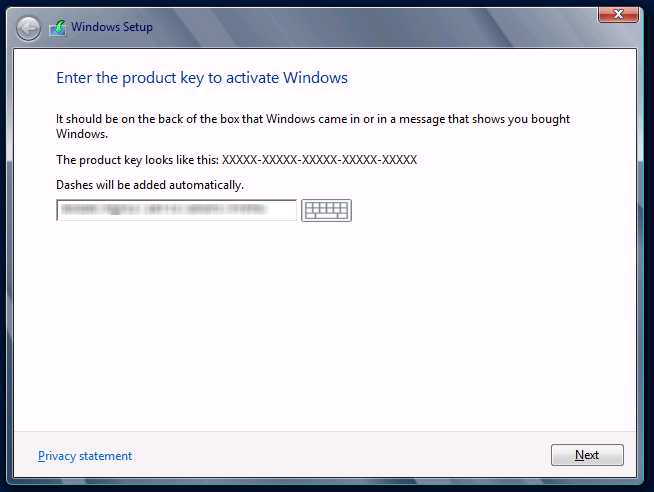
Task: Select the "The product key looks like this" label
Action: tap(137, 160)
